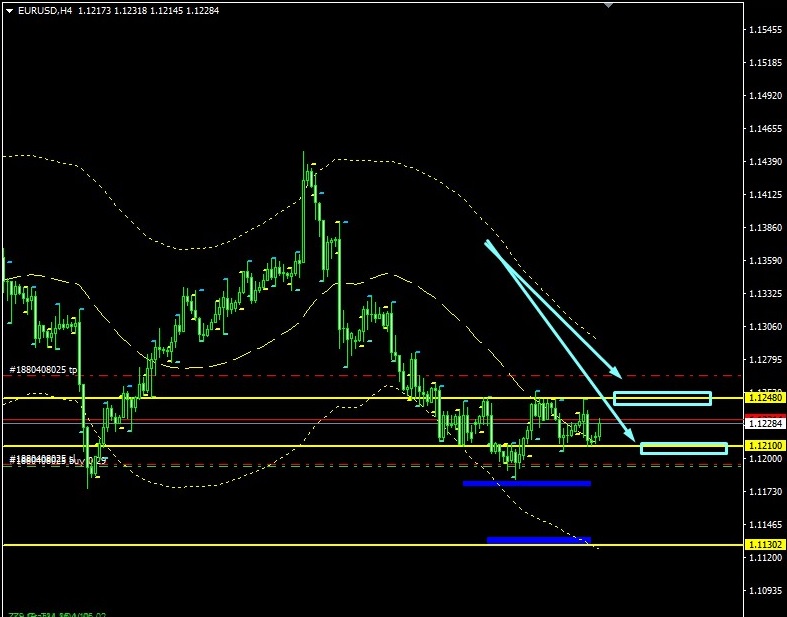Open the EURUSD,H4 chart dropdown arrow

coord(9,10)
